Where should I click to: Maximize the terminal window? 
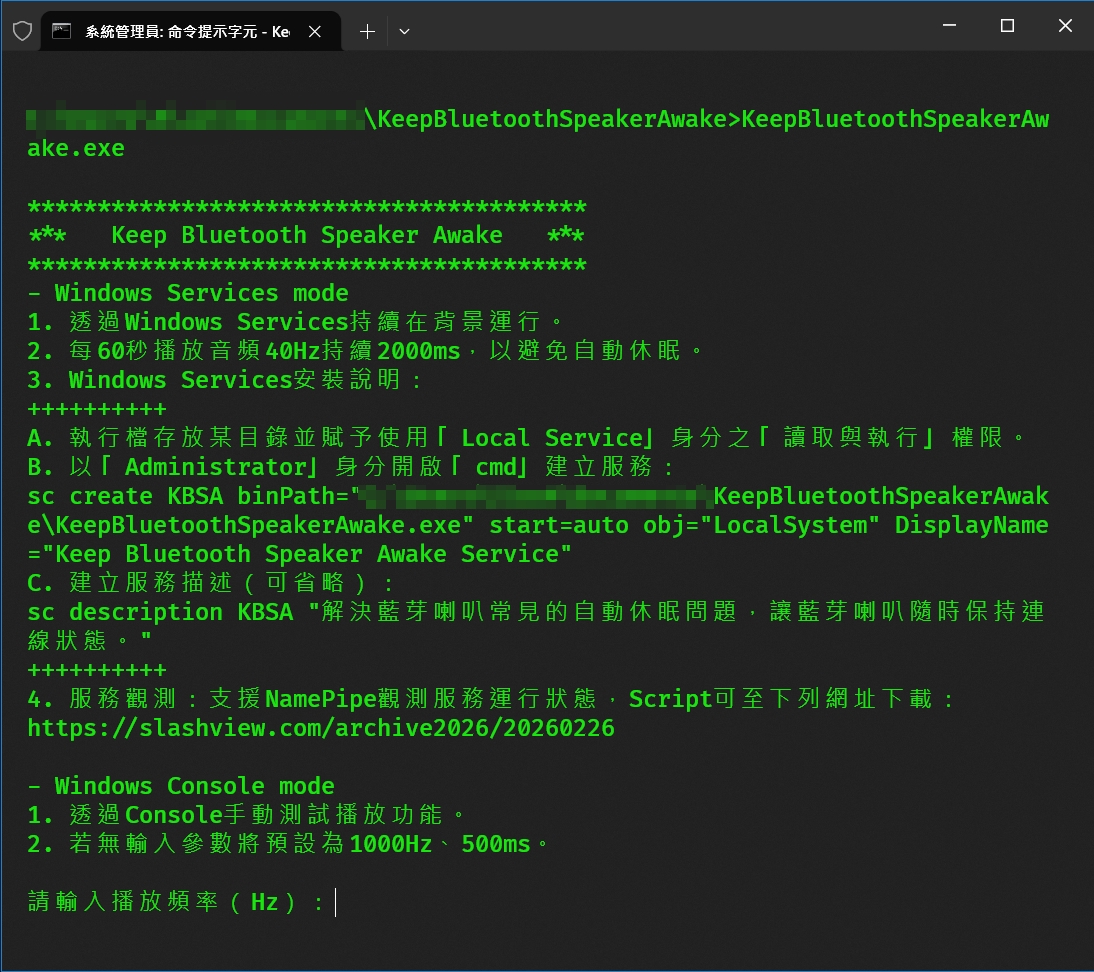click(1007, 26)
